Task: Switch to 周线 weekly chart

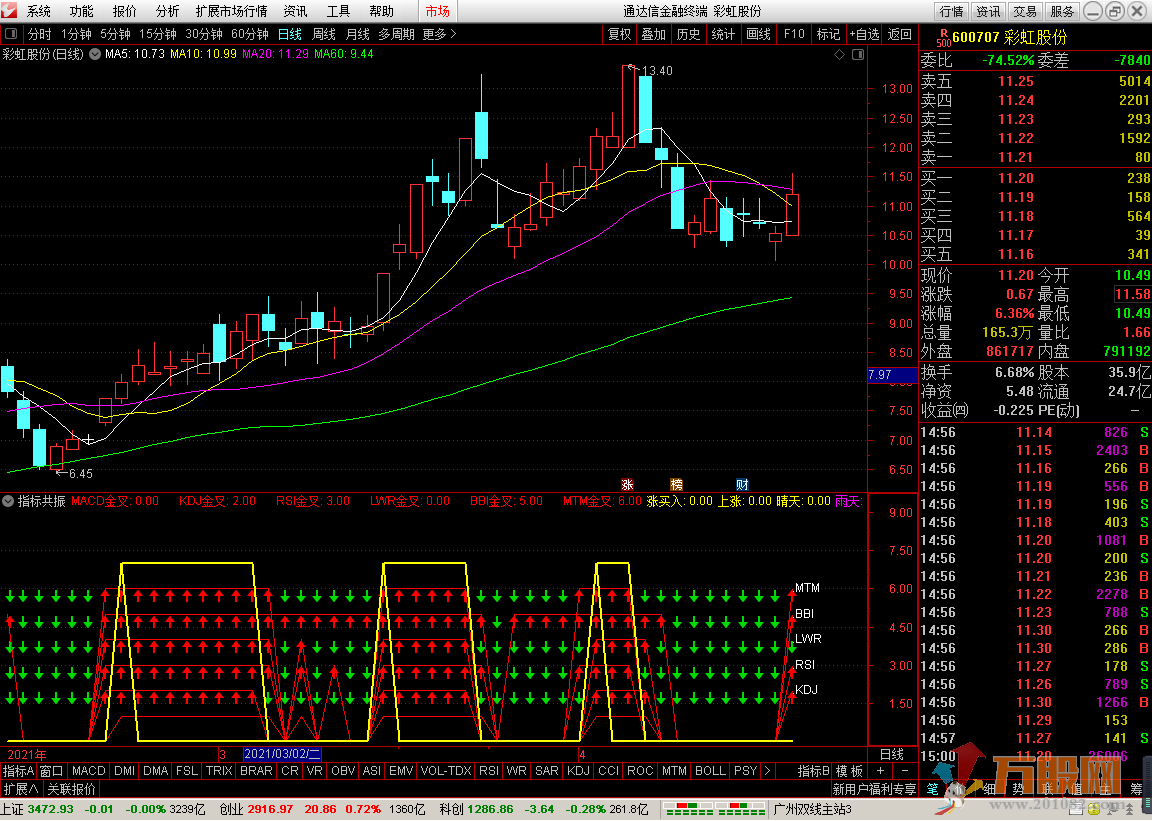Action: [324, 34]
